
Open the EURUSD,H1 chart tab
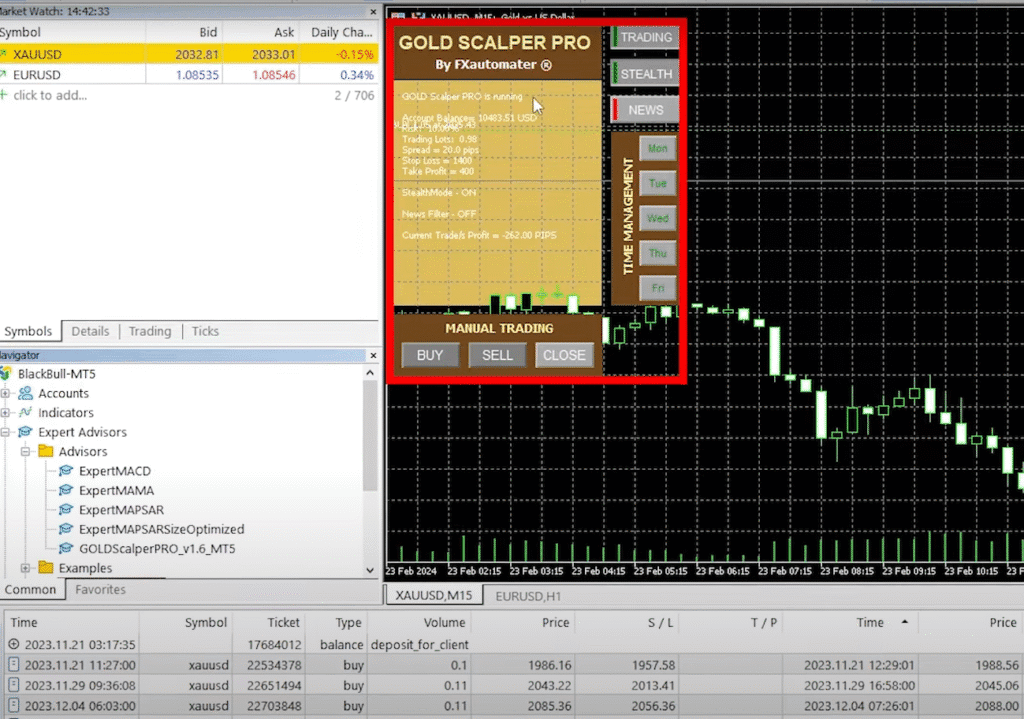[x=527, y=594]
